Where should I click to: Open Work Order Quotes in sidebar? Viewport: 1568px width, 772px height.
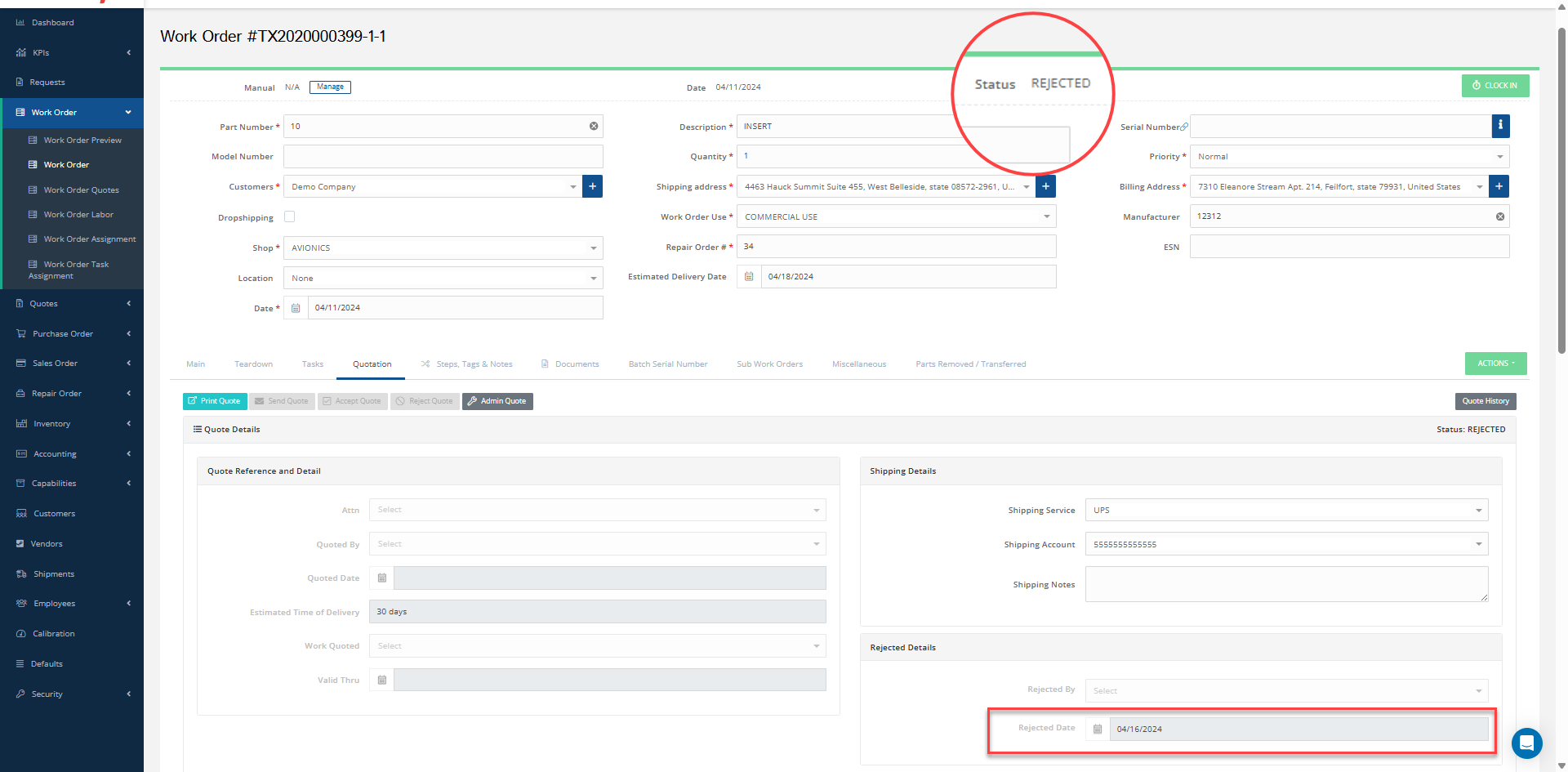[x=81, y=190]
